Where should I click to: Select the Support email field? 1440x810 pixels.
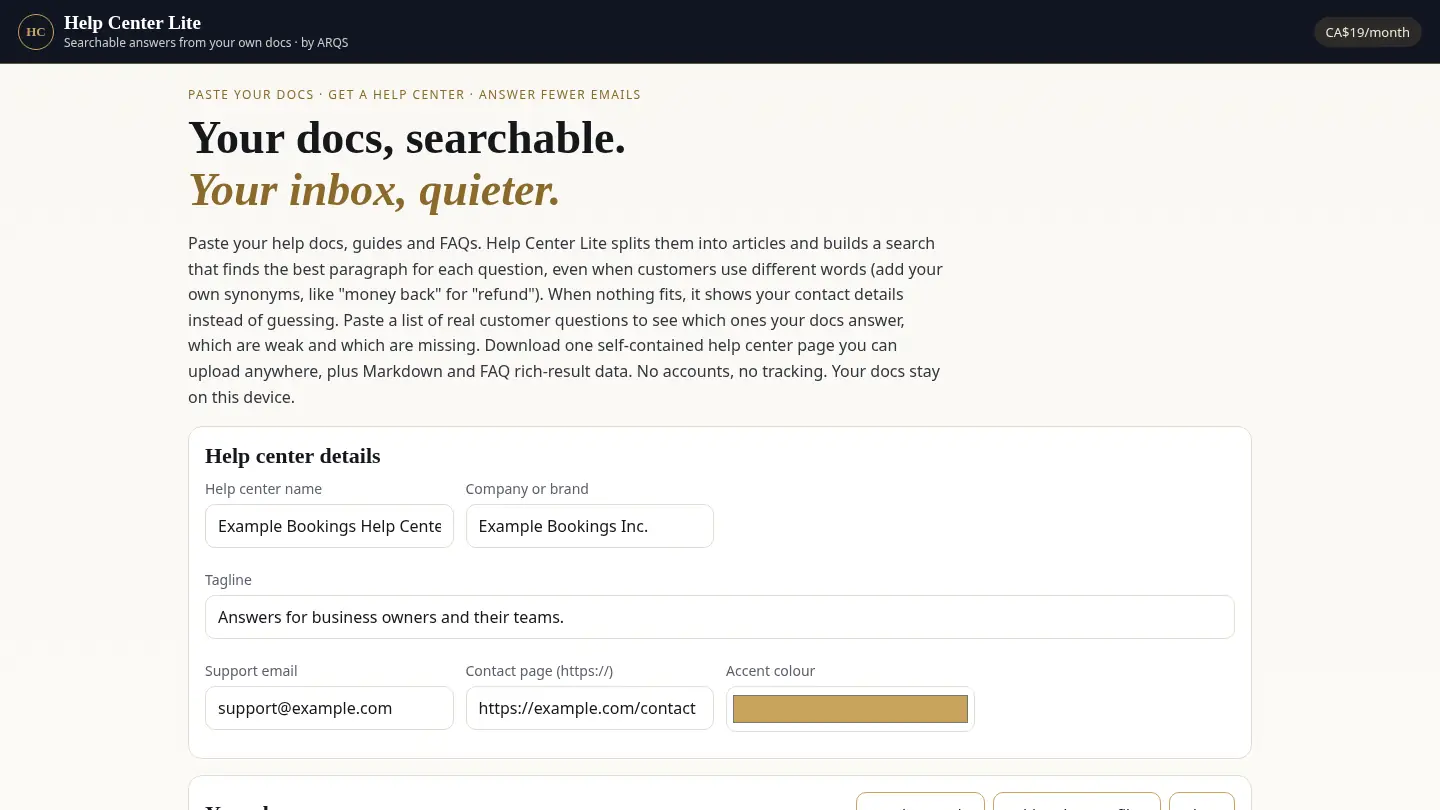(329, 708)
